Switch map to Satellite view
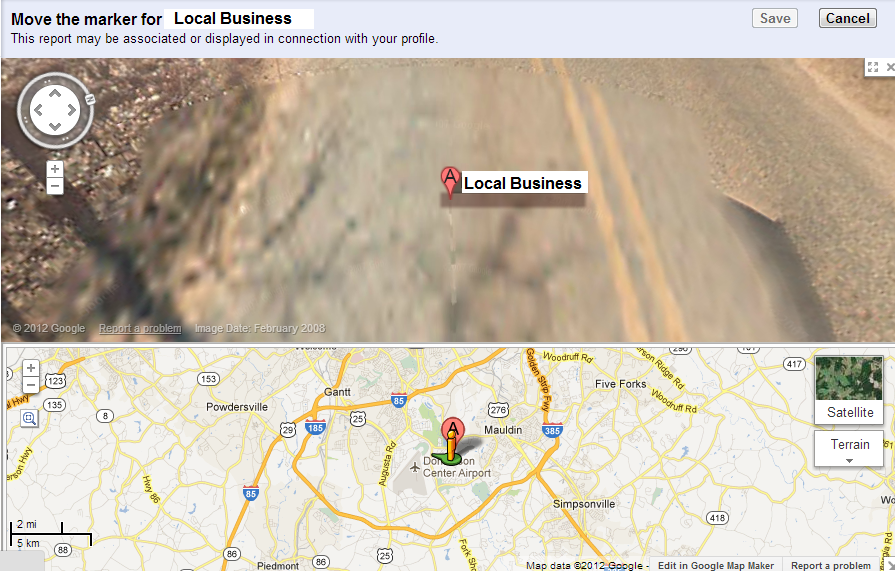Screen dimensions: 895x571 tap(849, 389)
